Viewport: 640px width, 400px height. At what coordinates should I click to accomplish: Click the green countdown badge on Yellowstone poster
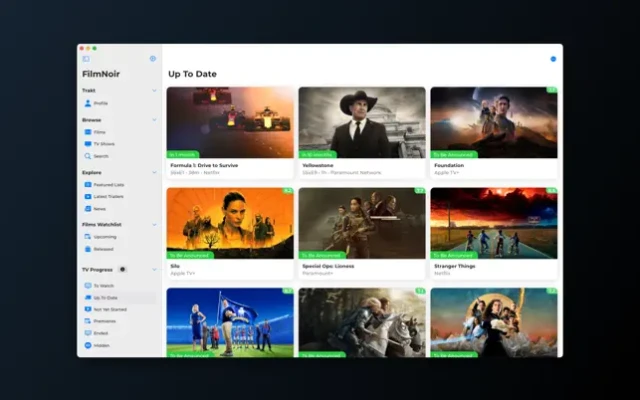coord(317,155)
